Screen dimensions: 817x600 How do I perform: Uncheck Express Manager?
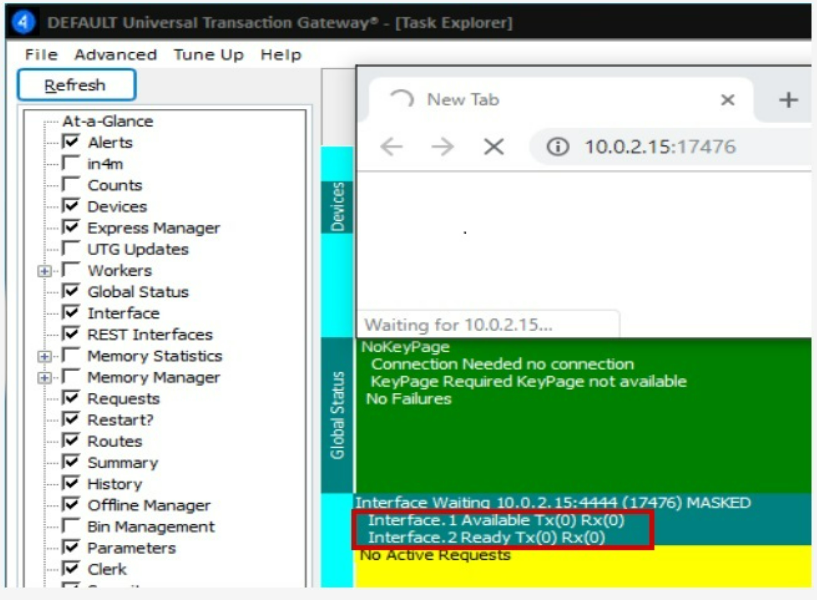click(70, 227)
